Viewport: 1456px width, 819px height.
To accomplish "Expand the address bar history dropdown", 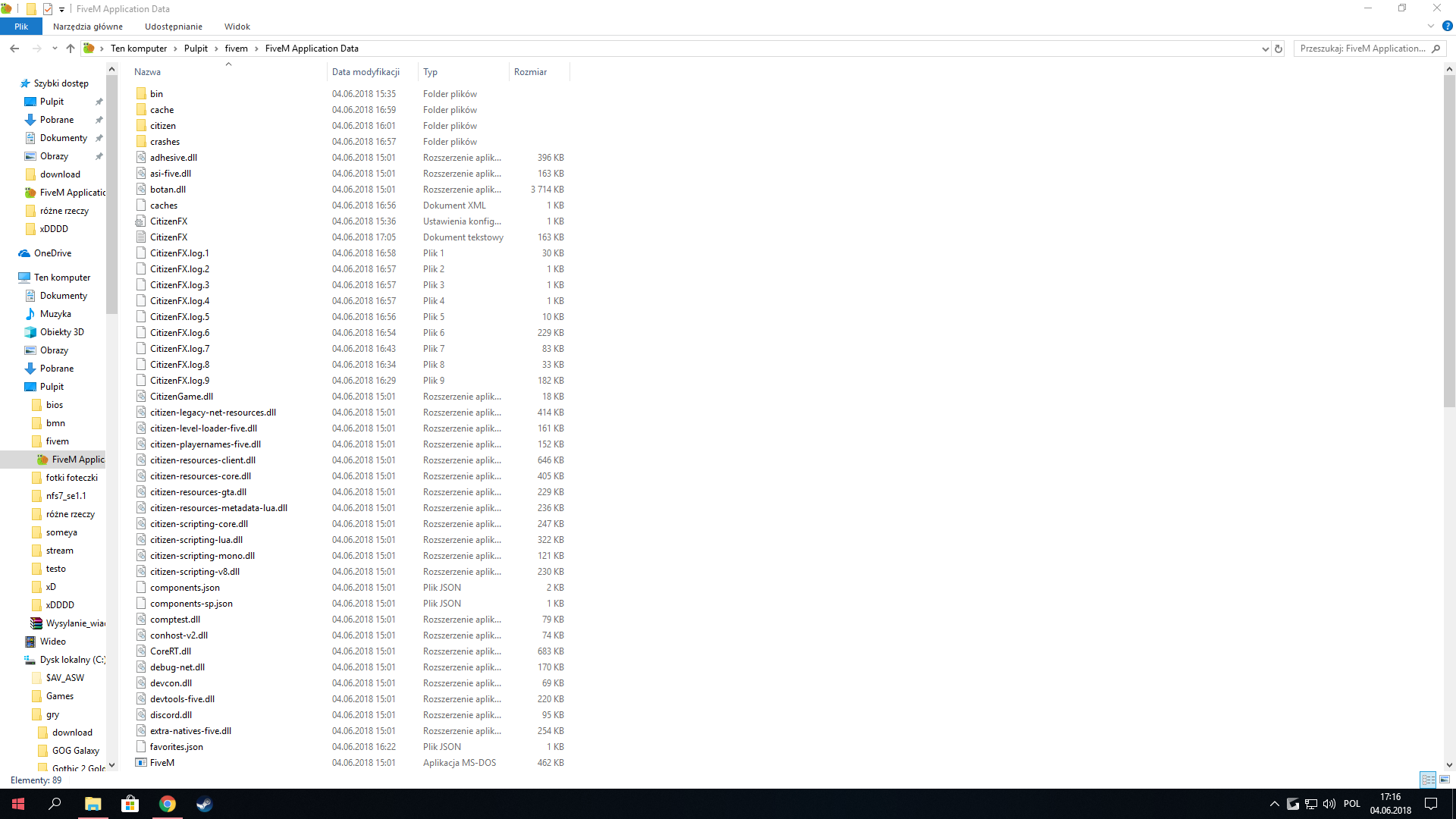I will (x=1265, y=49).
